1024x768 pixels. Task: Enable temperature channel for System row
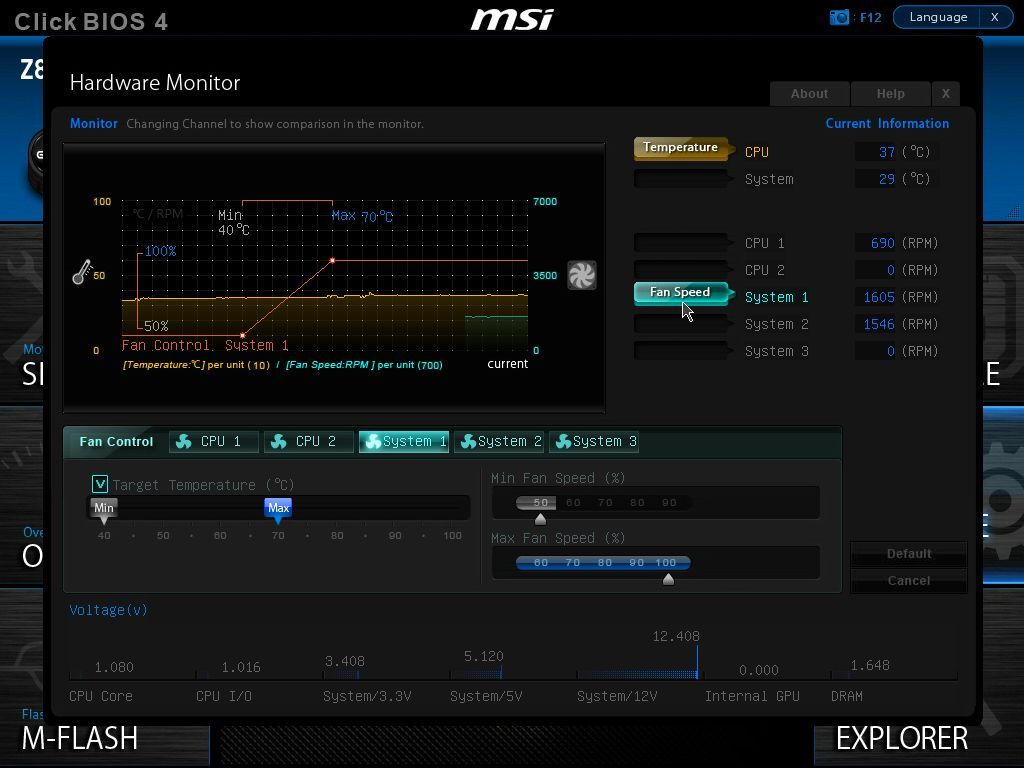tap(682, 178)
